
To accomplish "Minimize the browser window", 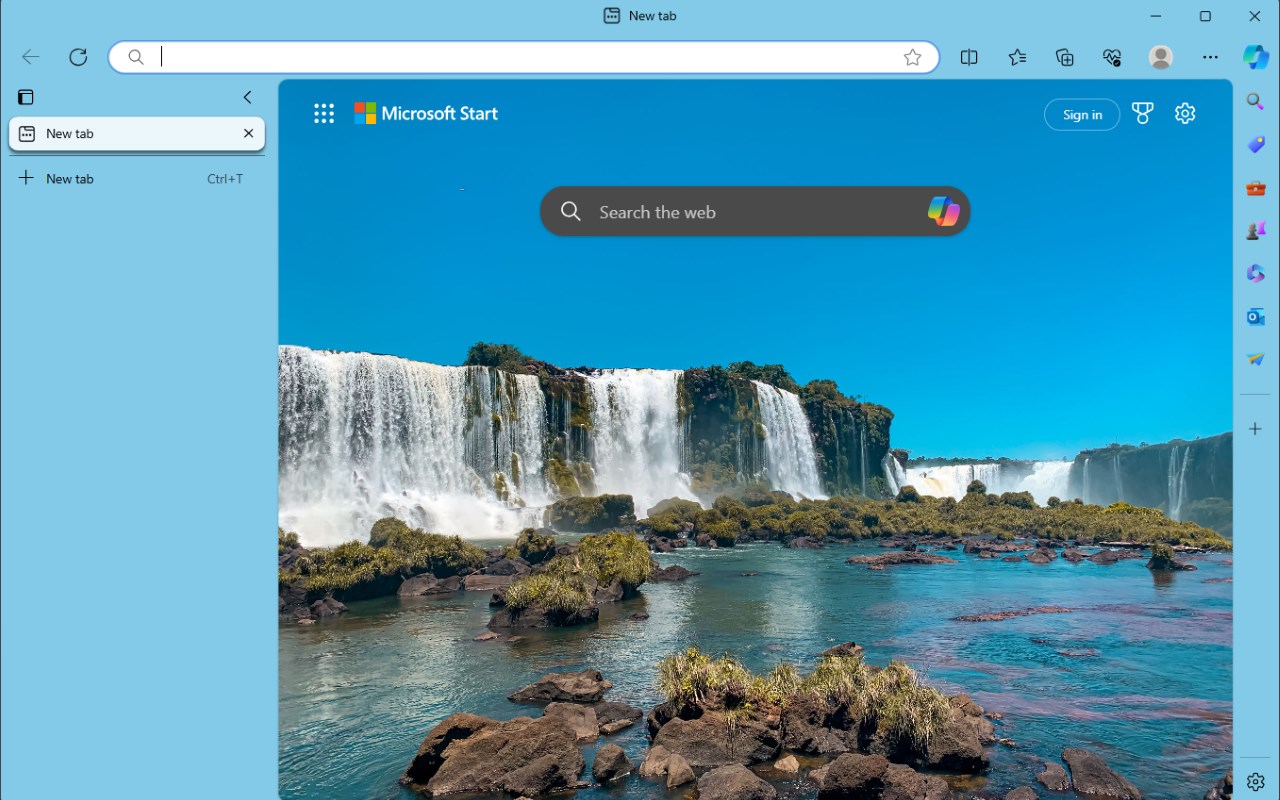I will [x=1157, y=16].
